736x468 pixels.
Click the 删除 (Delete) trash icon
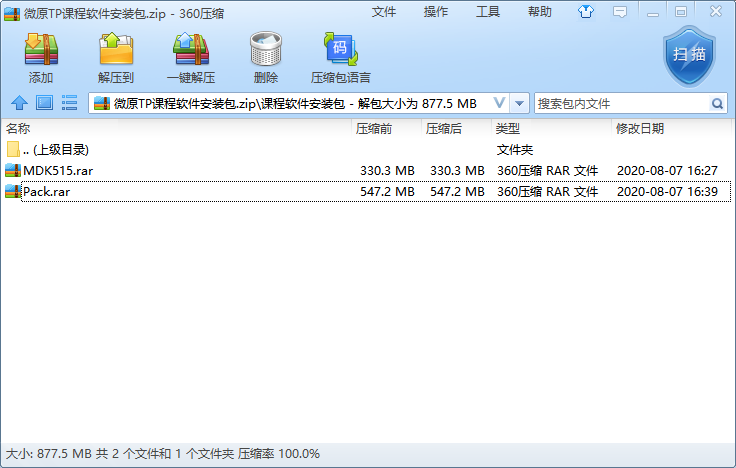pyautogui.click(x=266, y=49)
